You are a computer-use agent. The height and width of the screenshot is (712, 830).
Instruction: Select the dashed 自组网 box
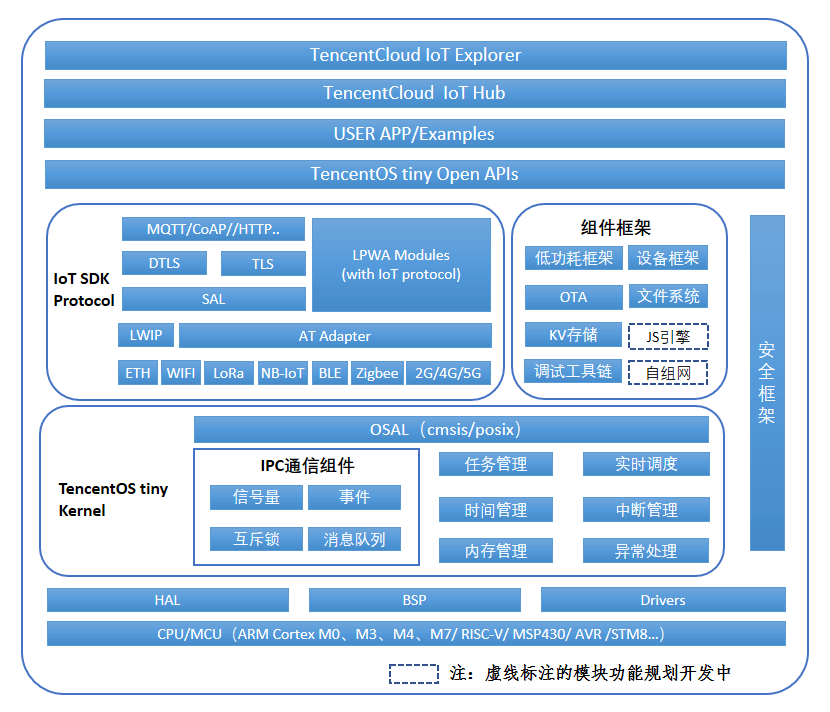668,373
